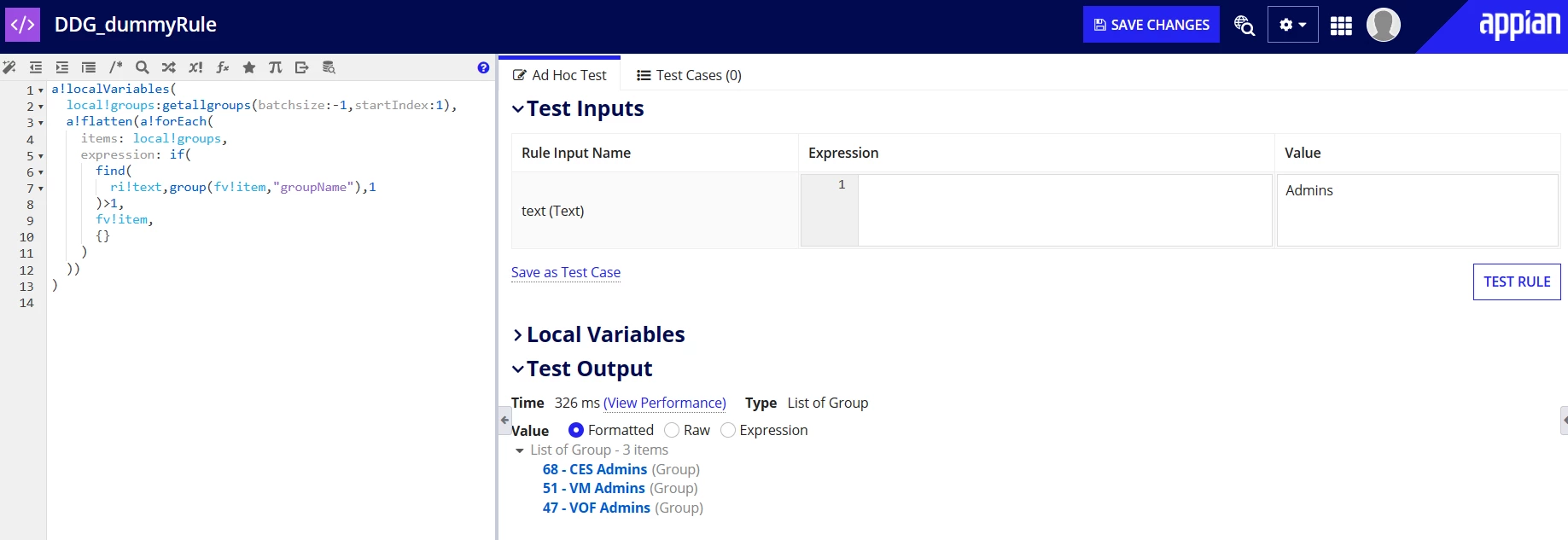Open the blue help question mark

(483, 67)
